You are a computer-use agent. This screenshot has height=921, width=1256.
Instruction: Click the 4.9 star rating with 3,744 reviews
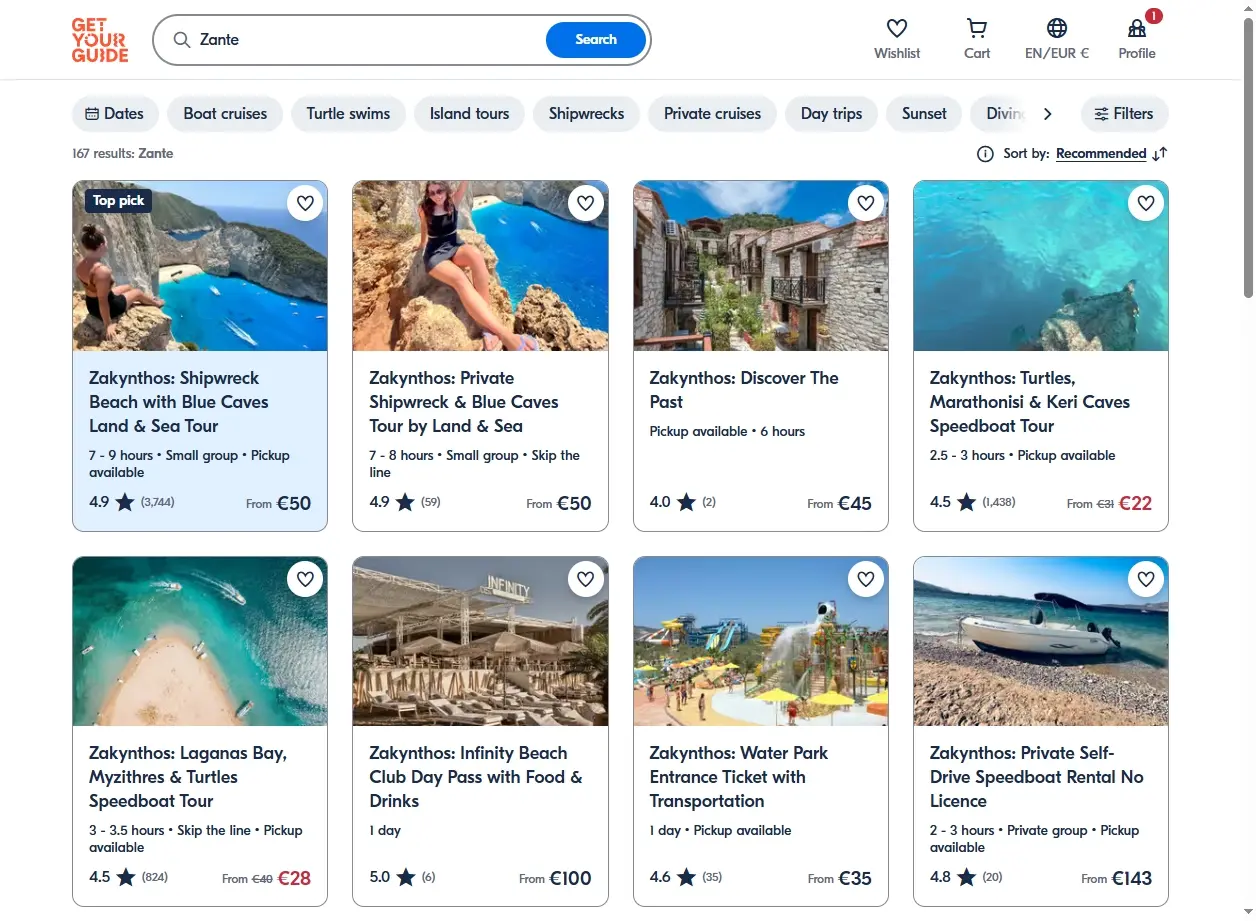click(132, 502)
